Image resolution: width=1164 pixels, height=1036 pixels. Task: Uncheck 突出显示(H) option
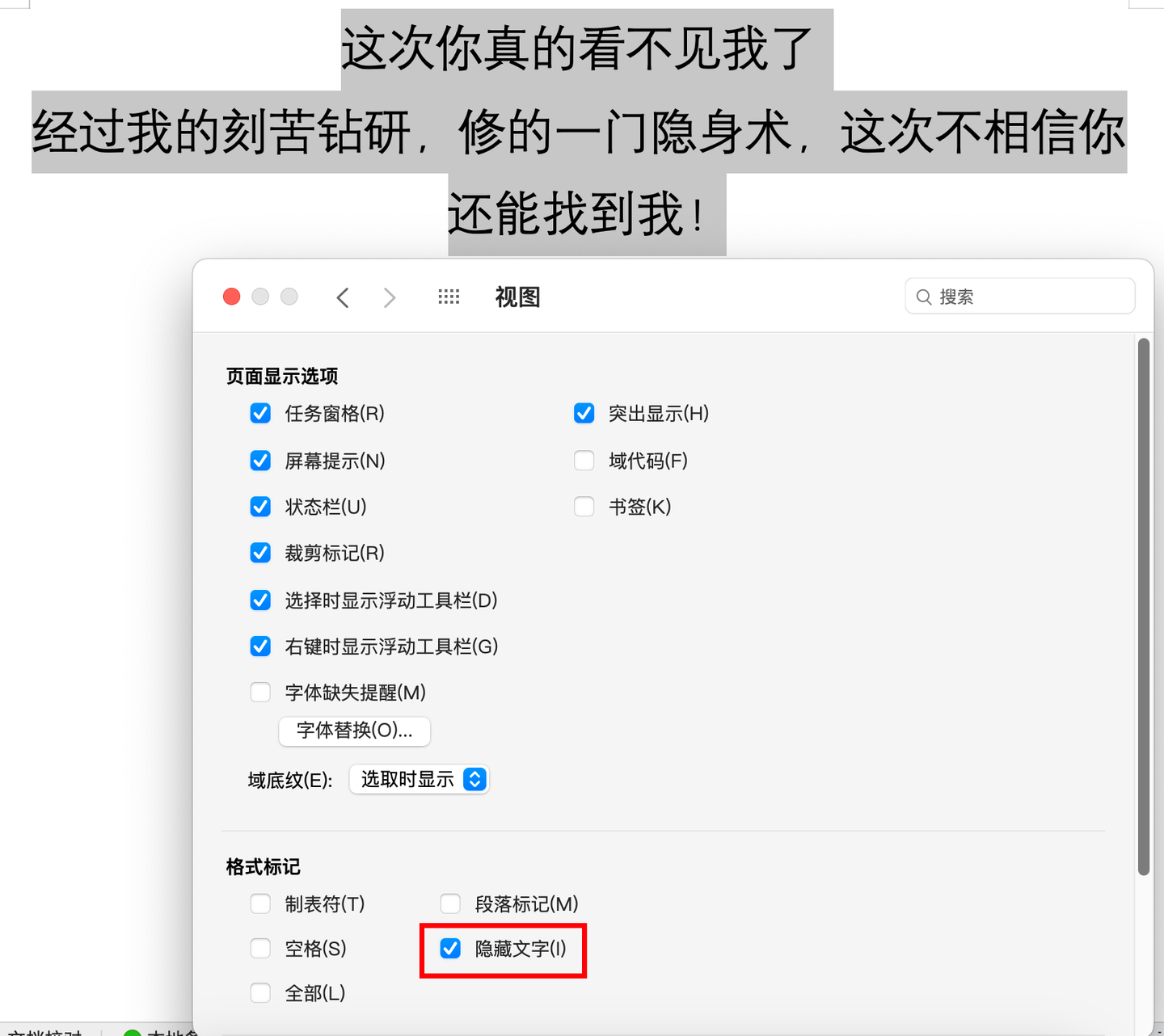coord(584,414)
